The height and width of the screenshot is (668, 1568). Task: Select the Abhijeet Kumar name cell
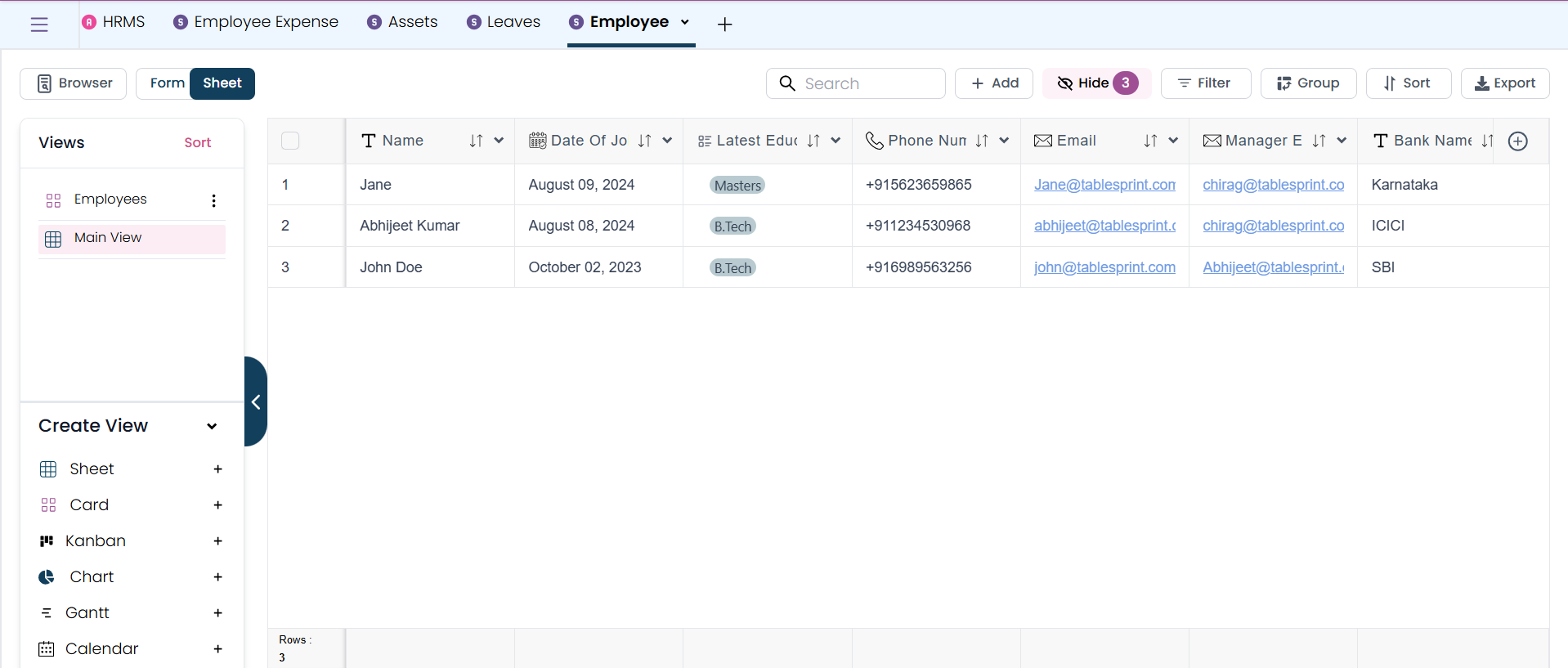(x=430, y=226)
